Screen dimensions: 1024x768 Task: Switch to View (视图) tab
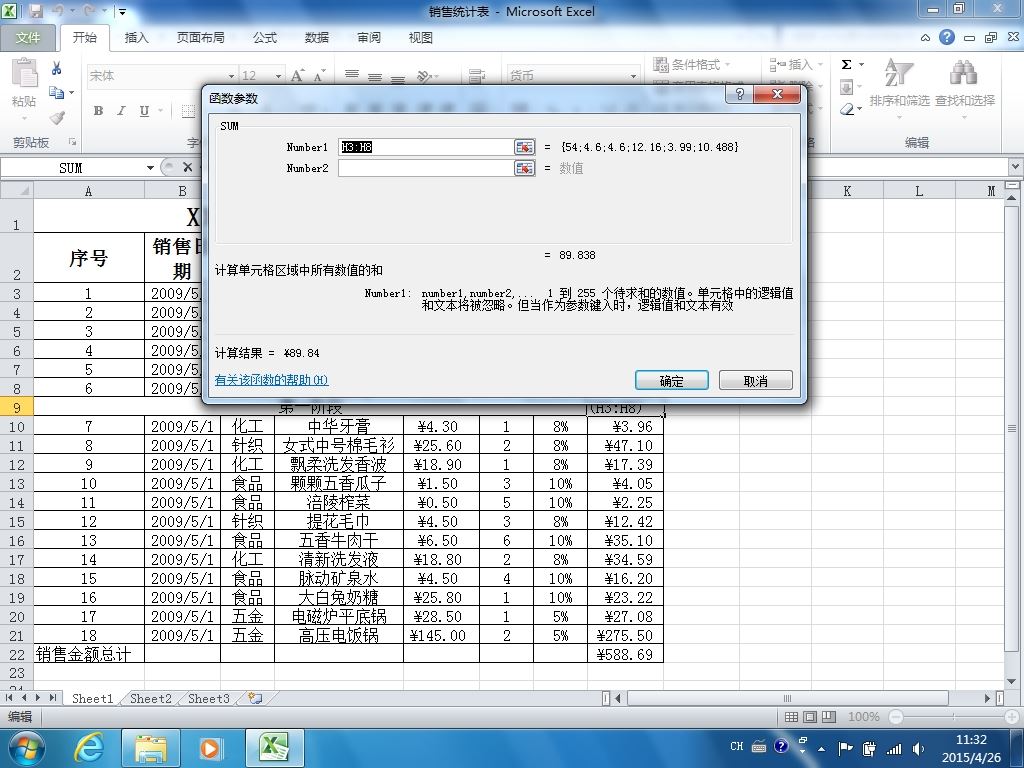coord(421,38)
